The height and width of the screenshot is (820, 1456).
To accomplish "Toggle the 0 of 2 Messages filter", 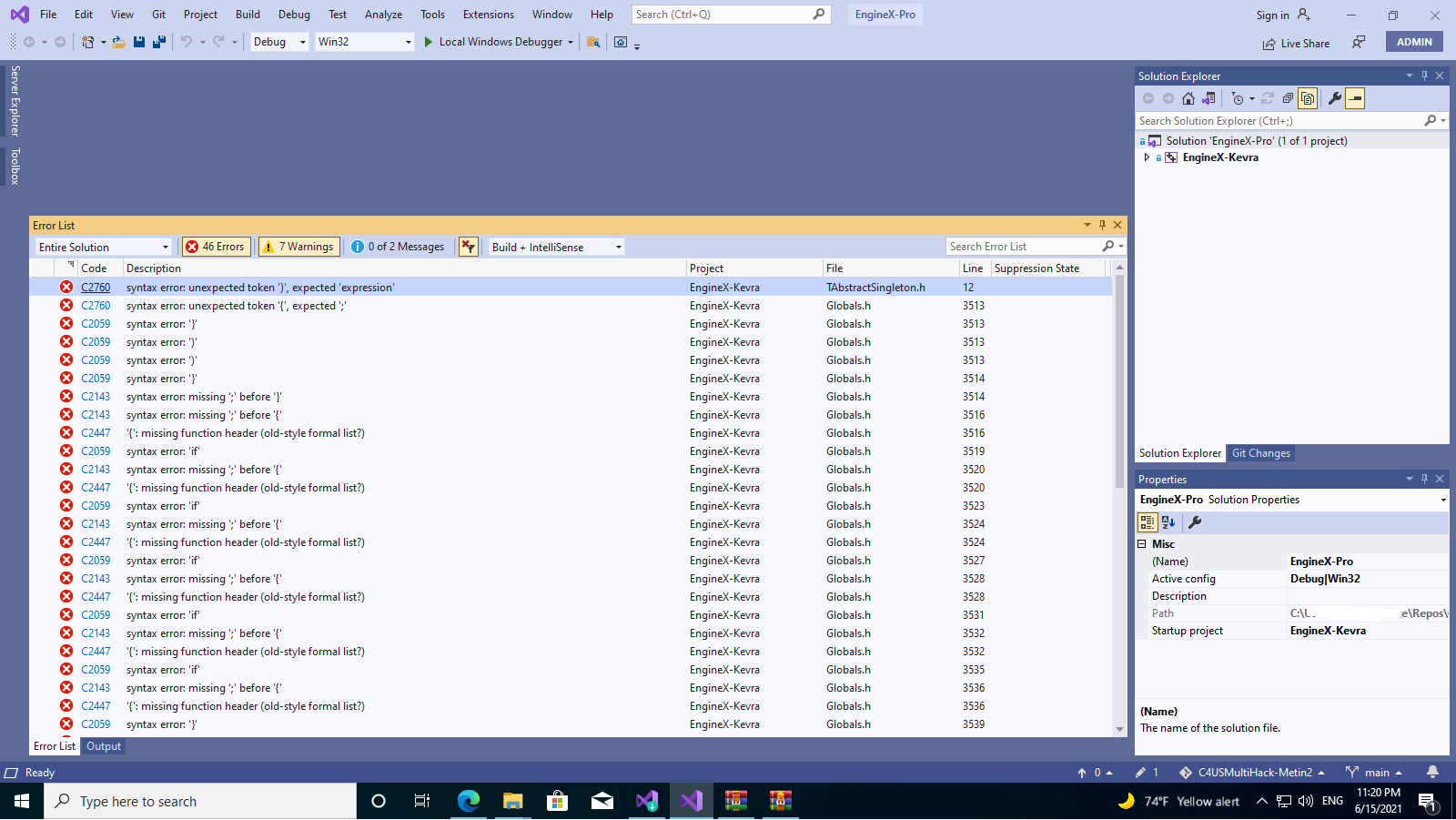I will coord(399,247).
